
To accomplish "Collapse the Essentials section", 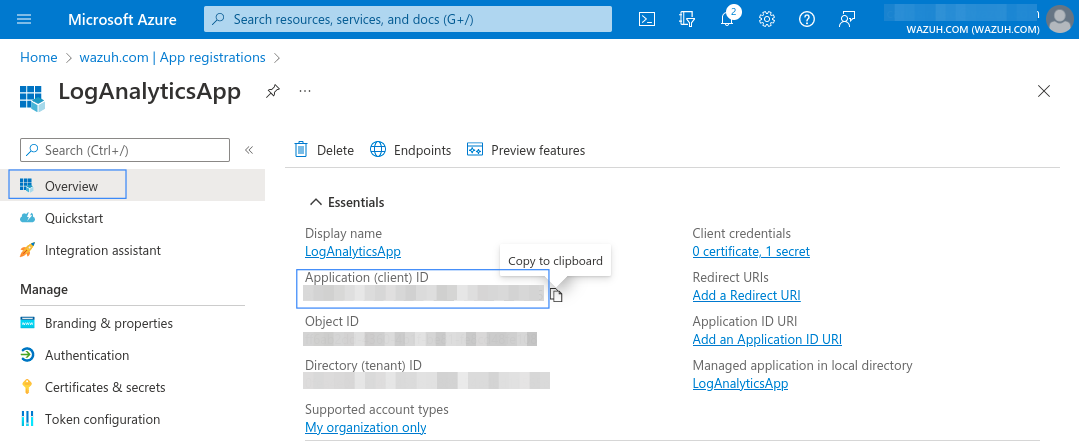I will 316,202.
